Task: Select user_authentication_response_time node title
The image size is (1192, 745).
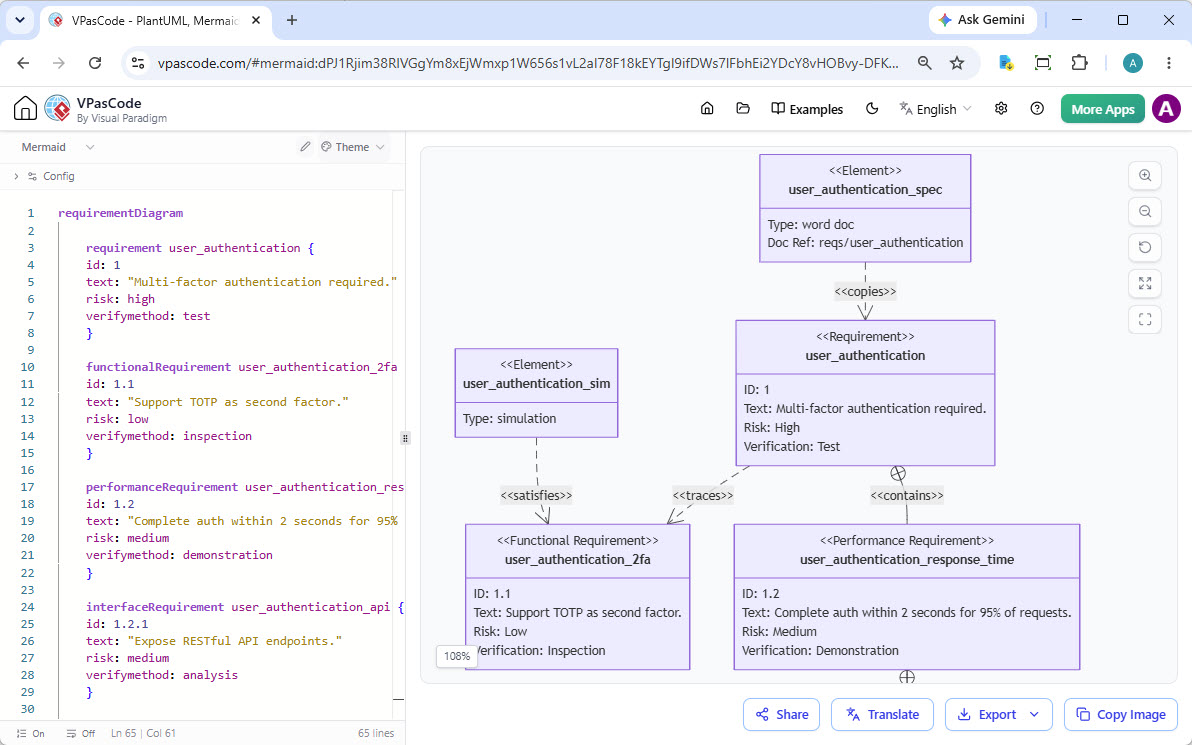Action: (x=906, y=559)
